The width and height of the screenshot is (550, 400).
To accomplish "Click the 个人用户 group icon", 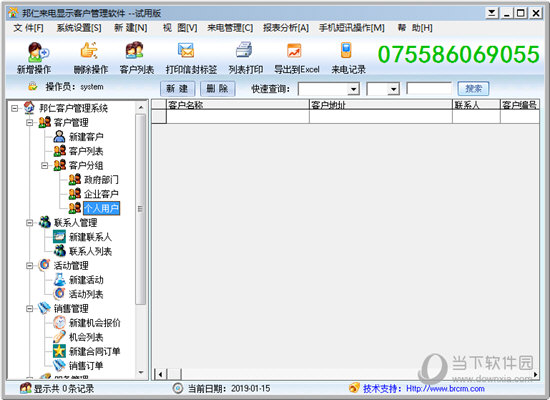I will (74, 208).
